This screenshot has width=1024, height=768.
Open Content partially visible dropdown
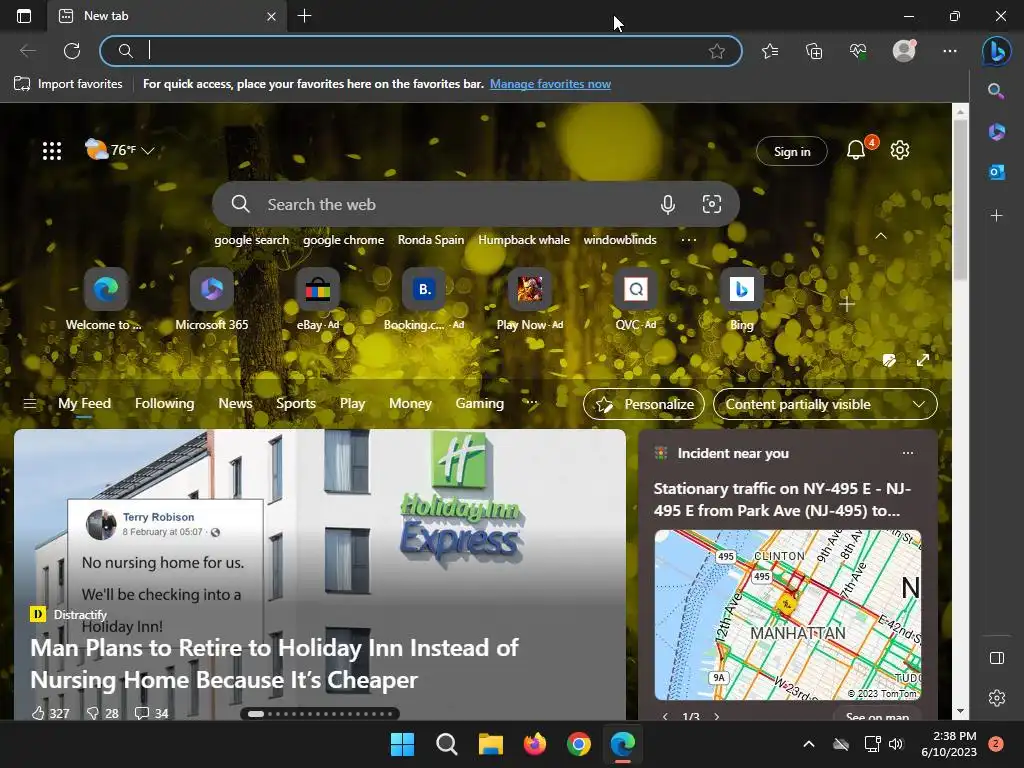click(825, 404)
